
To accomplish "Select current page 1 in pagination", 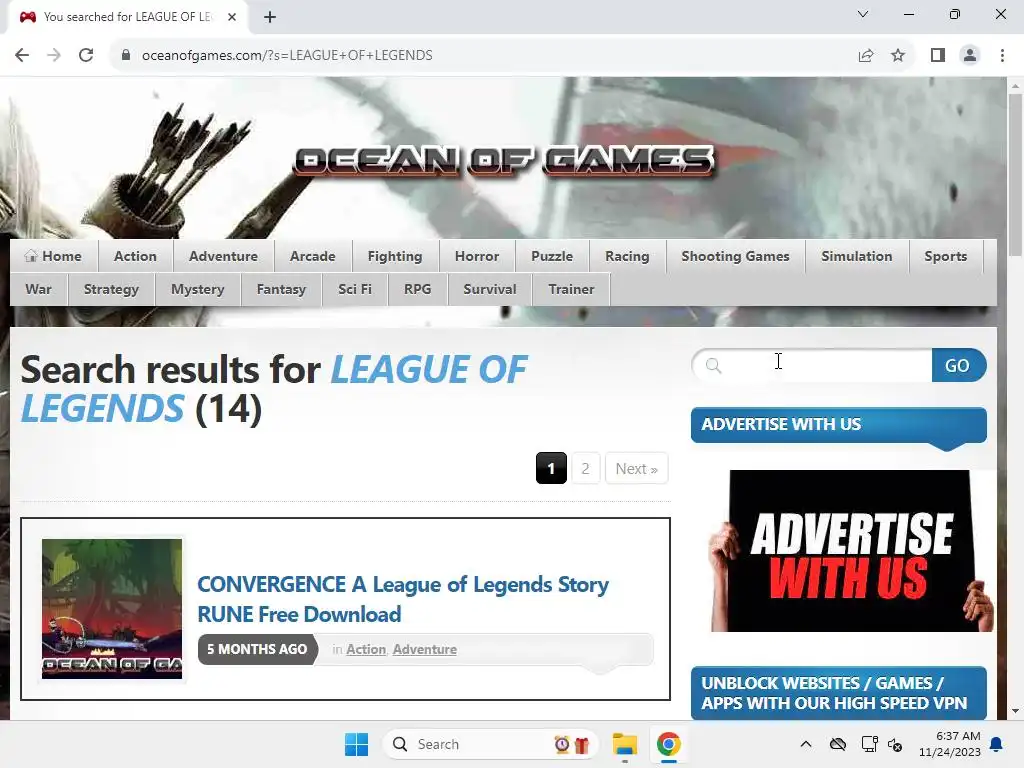I will 551,468.
